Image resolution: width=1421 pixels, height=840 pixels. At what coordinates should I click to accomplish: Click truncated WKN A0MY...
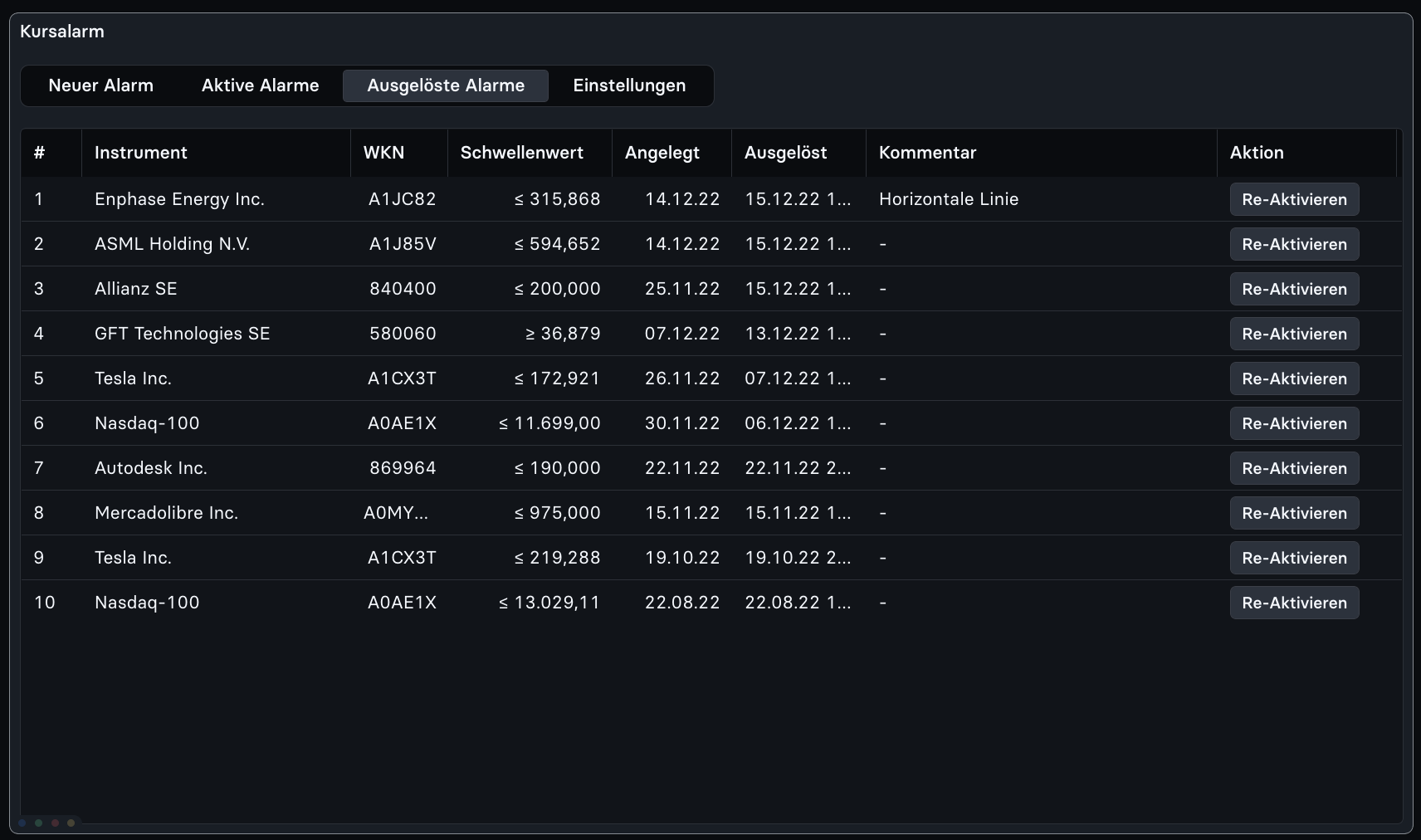point(396,513)
